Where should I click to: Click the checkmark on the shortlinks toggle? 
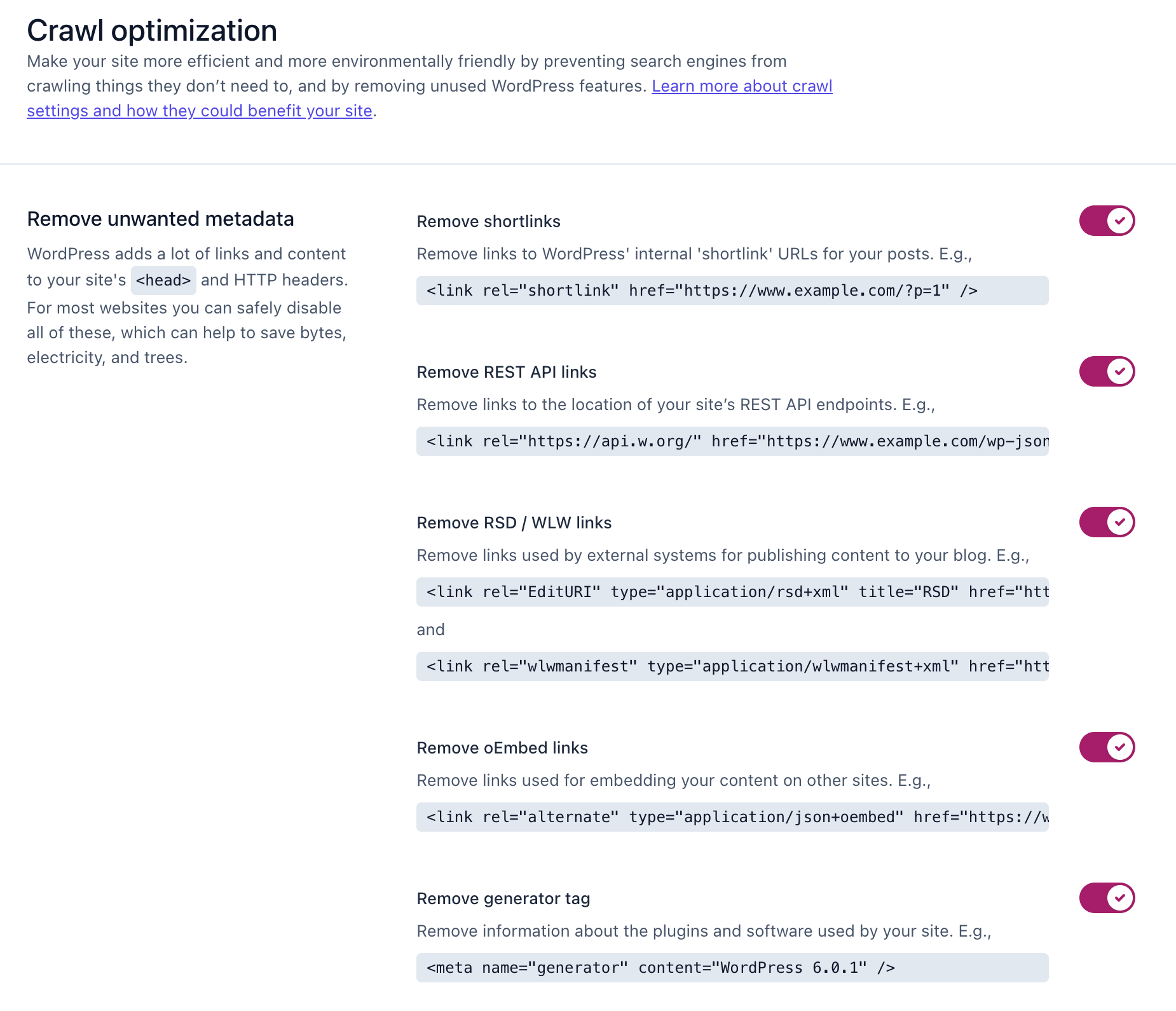click(1119, 221)
